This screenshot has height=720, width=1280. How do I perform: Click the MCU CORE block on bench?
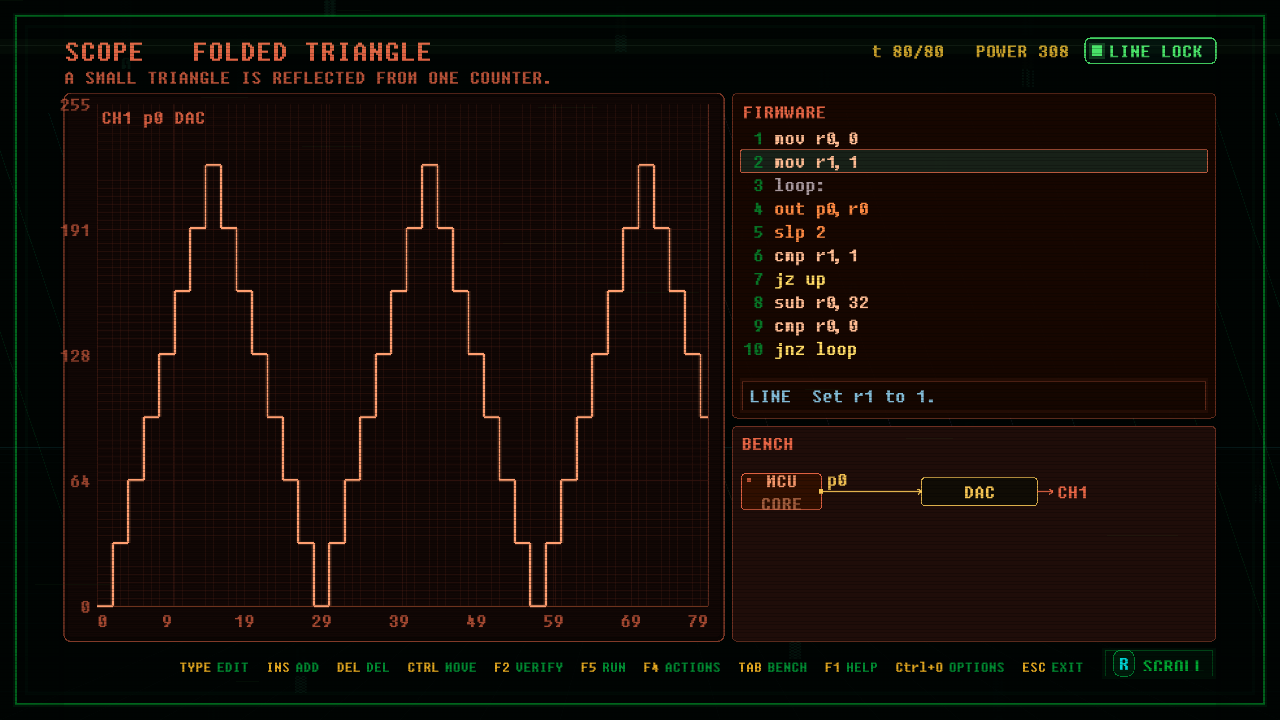781,492
